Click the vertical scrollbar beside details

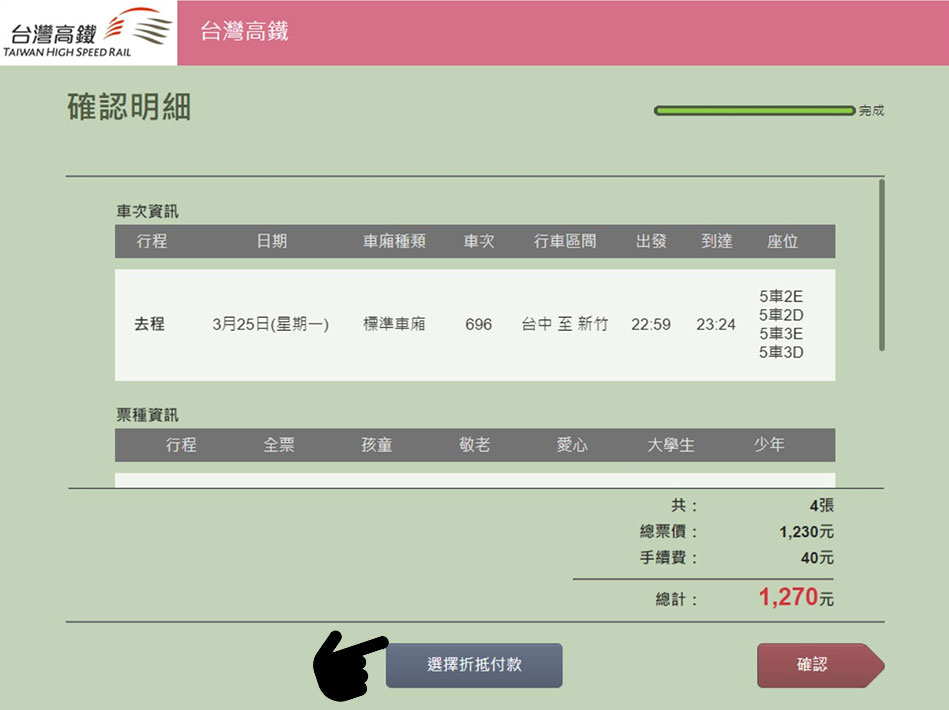(x=882, y=265)
